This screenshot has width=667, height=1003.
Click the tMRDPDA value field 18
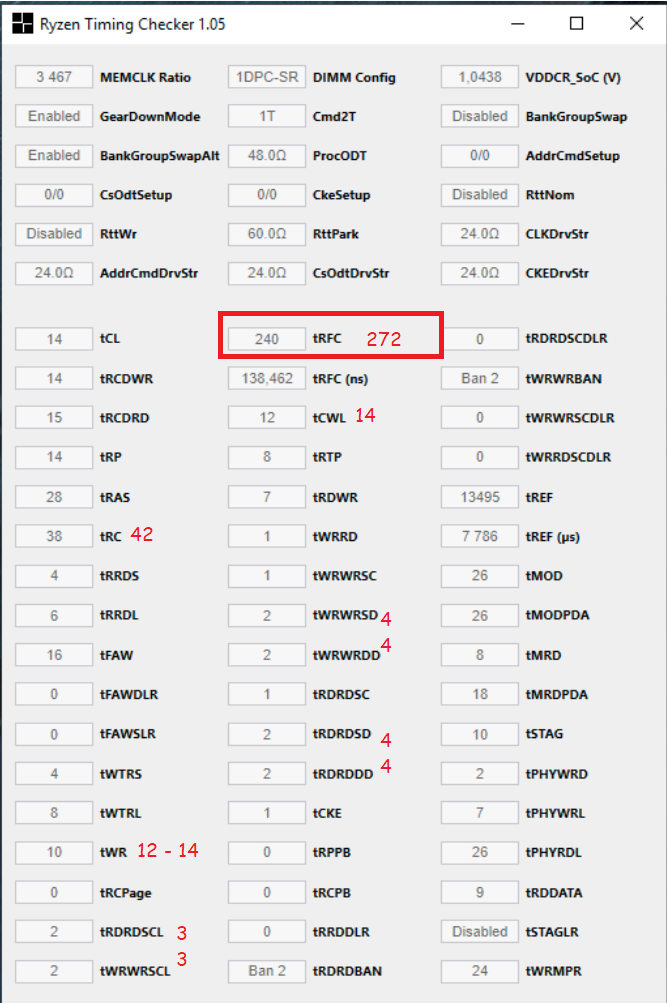coord(480,695)
